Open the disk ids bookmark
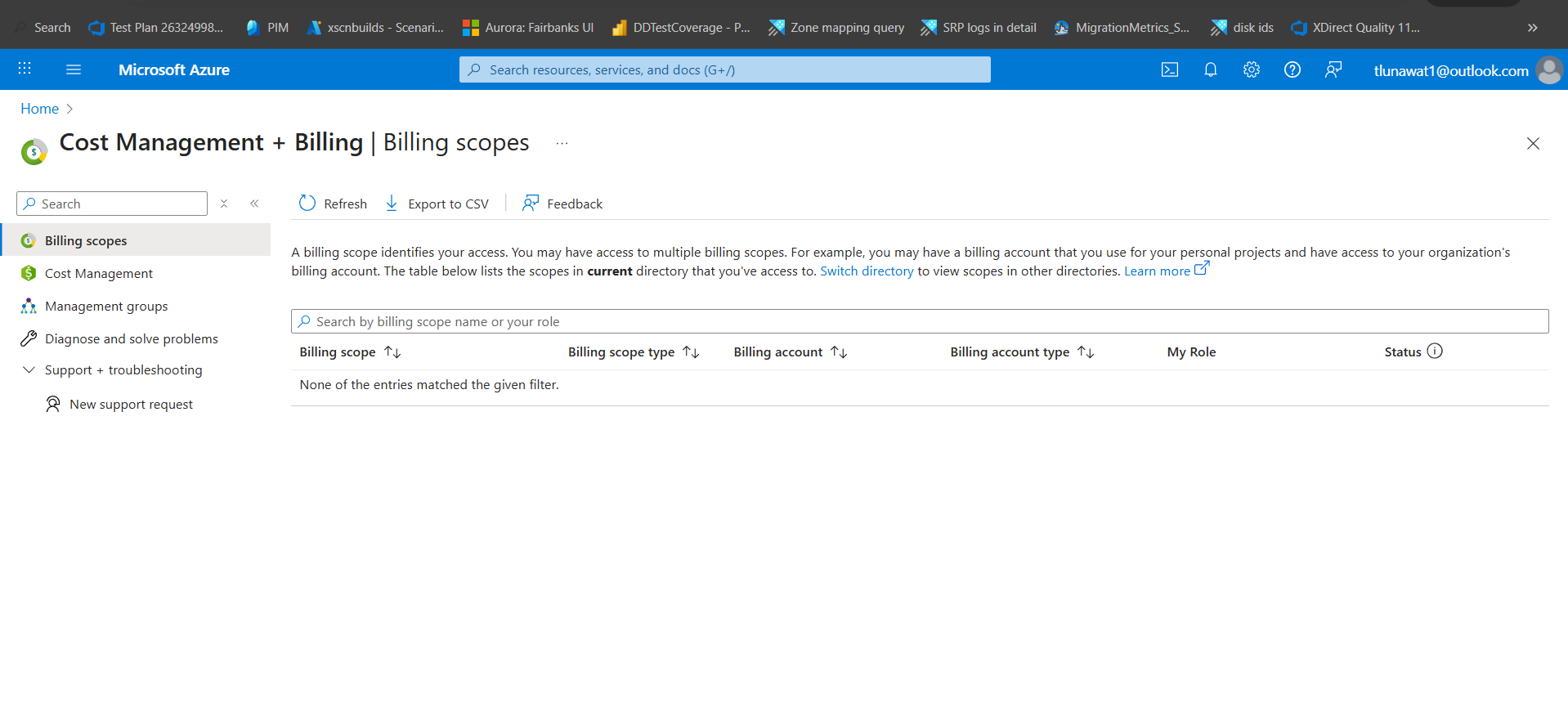This screenshot has width=1568, height=703. click(x=1243, y=28)
